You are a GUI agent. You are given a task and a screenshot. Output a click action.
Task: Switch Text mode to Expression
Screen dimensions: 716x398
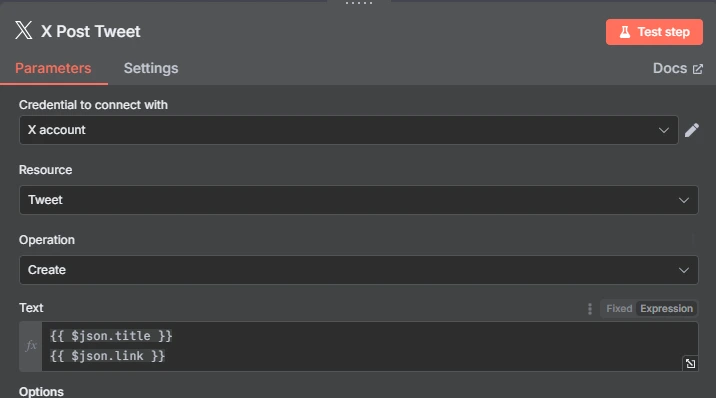[666, 309]
